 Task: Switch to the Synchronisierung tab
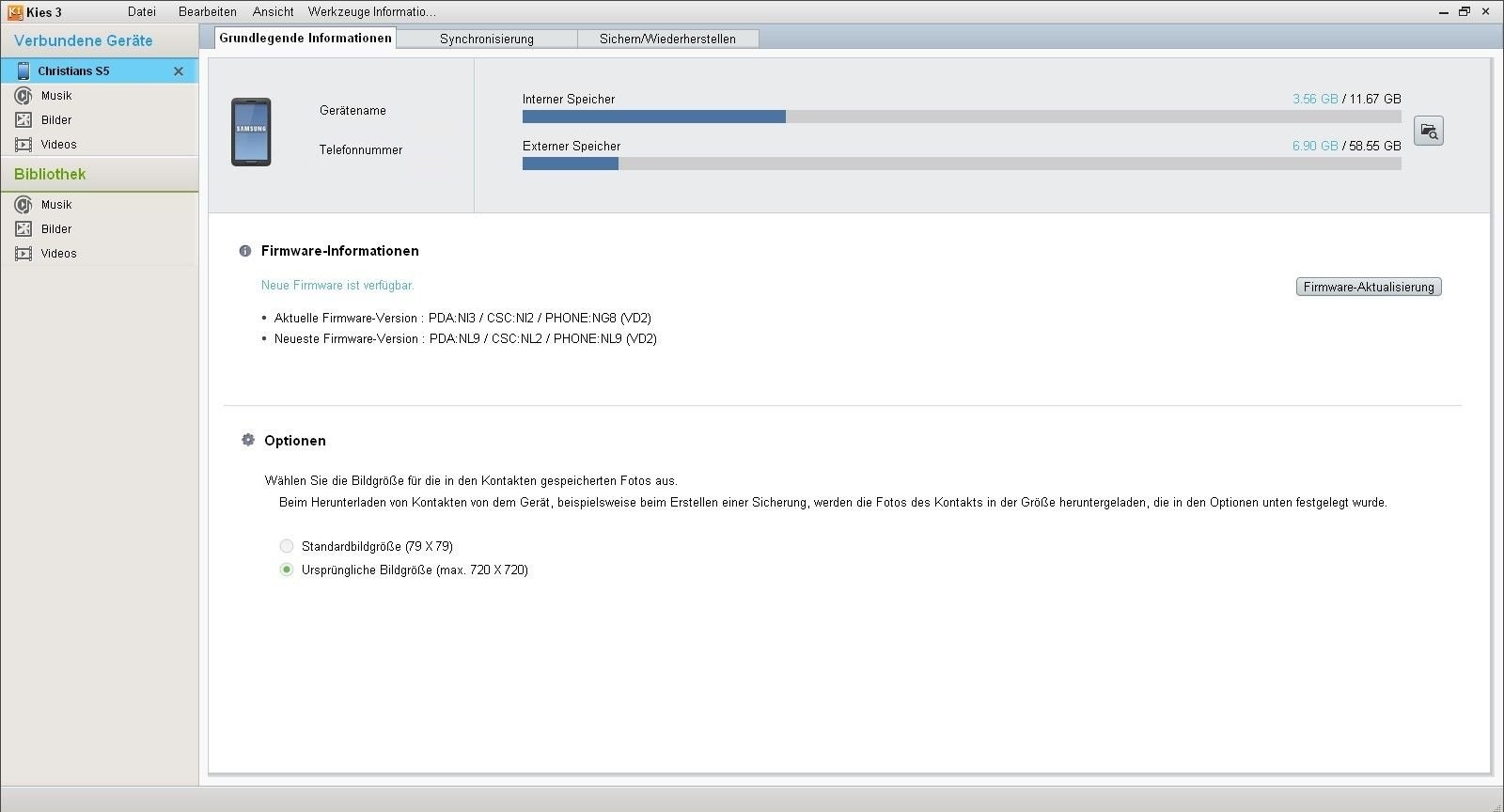[x=487, y=39]
